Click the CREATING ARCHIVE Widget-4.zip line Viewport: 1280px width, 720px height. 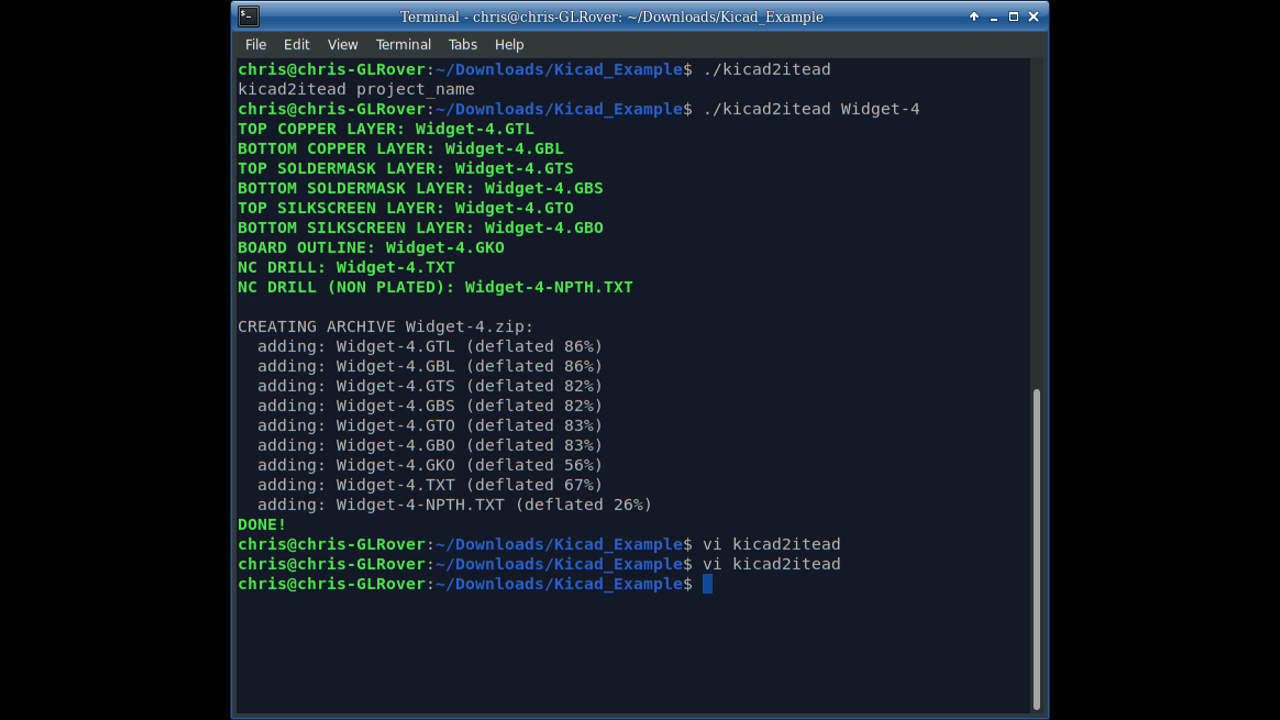tap(384, 326)
